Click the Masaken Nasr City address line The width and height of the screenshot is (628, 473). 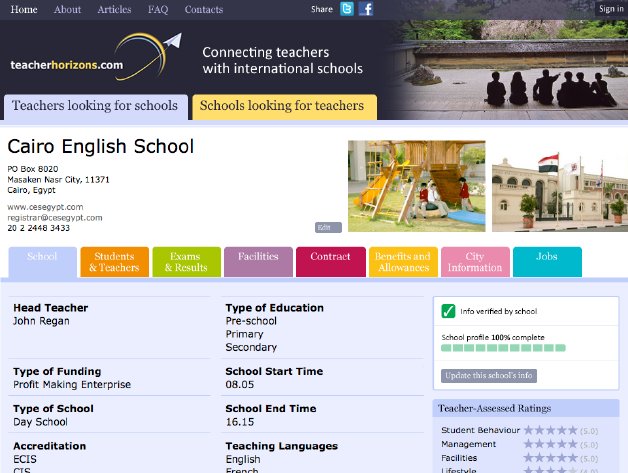point(58,179)
